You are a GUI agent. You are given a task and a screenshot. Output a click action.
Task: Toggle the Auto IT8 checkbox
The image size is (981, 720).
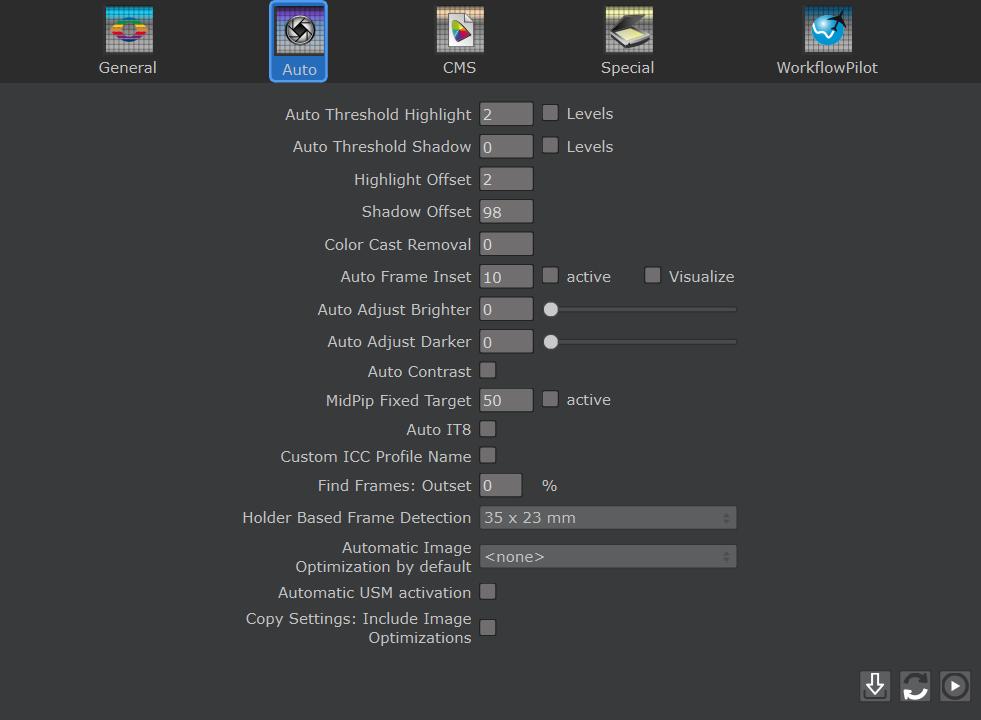488,429
